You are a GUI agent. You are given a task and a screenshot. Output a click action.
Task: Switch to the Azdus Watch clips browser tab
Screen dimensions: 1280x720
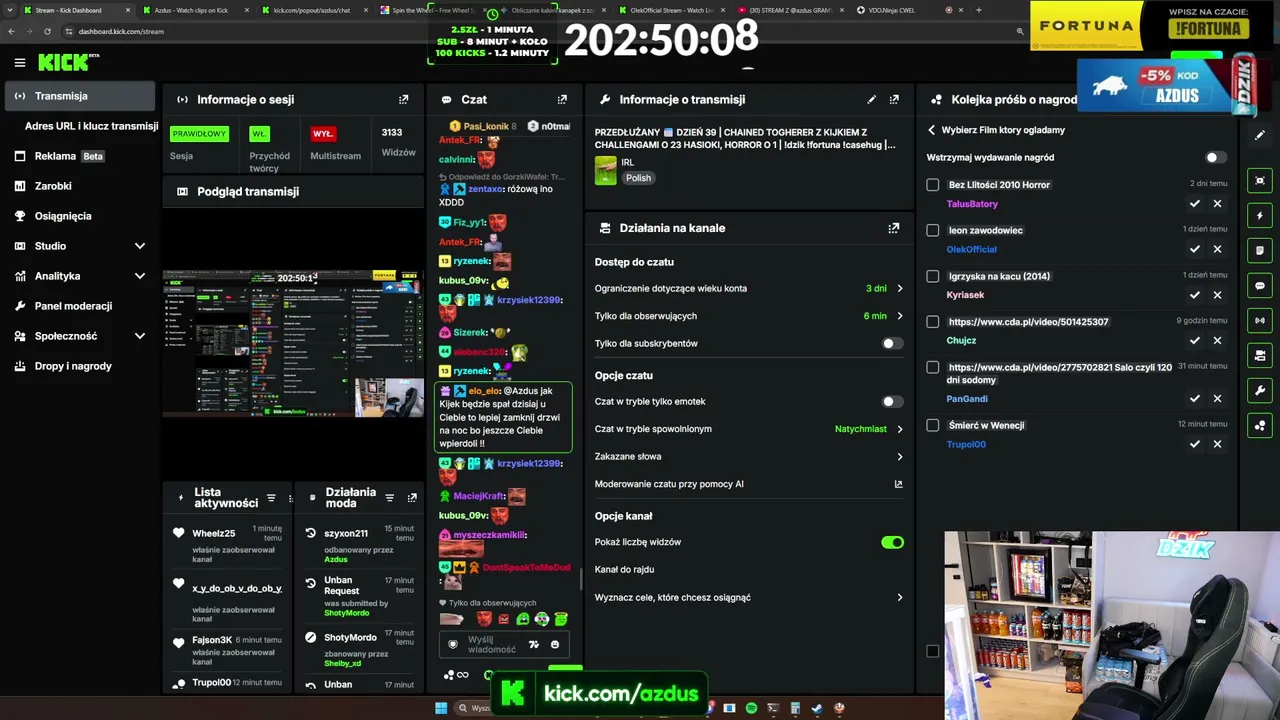[192, 10]
